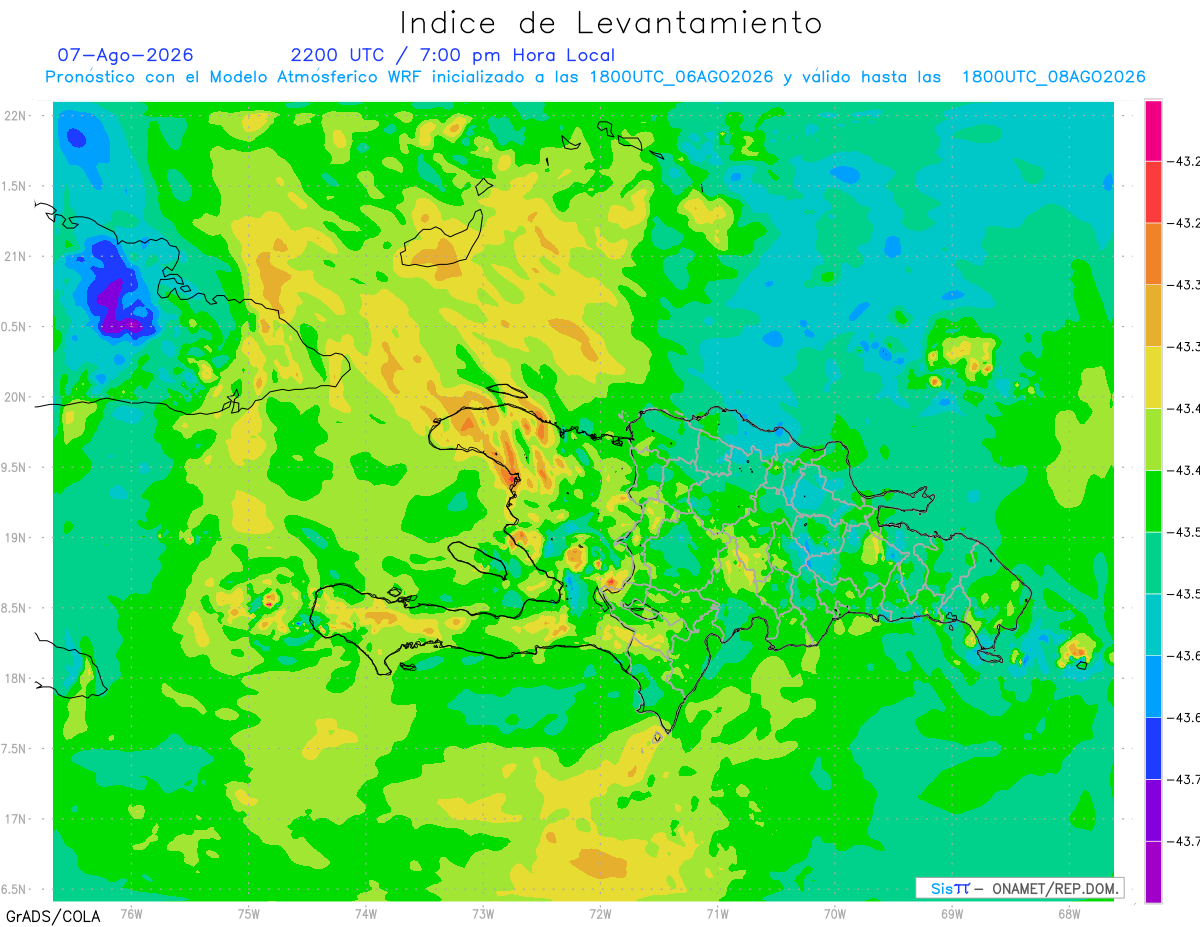Image resolution: width=1200 pixels, height=927 pixels.
Task: Click the '68W' longitude label
Action: tap(1068, 914)
